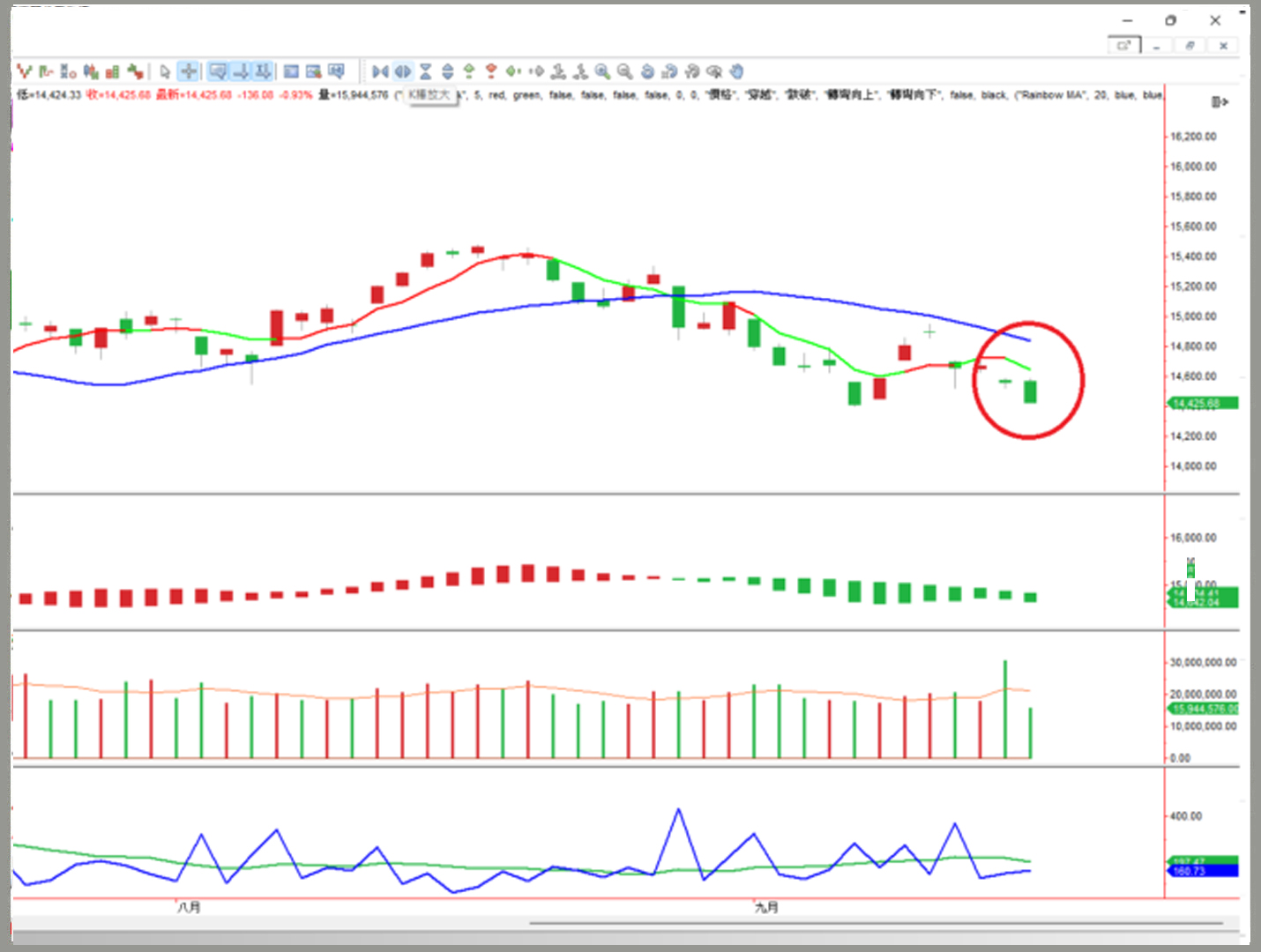Screen dimensions: 1261x952
Task: Click the price axis shift-right arrow icon
Action: [x=1220, y=102]
